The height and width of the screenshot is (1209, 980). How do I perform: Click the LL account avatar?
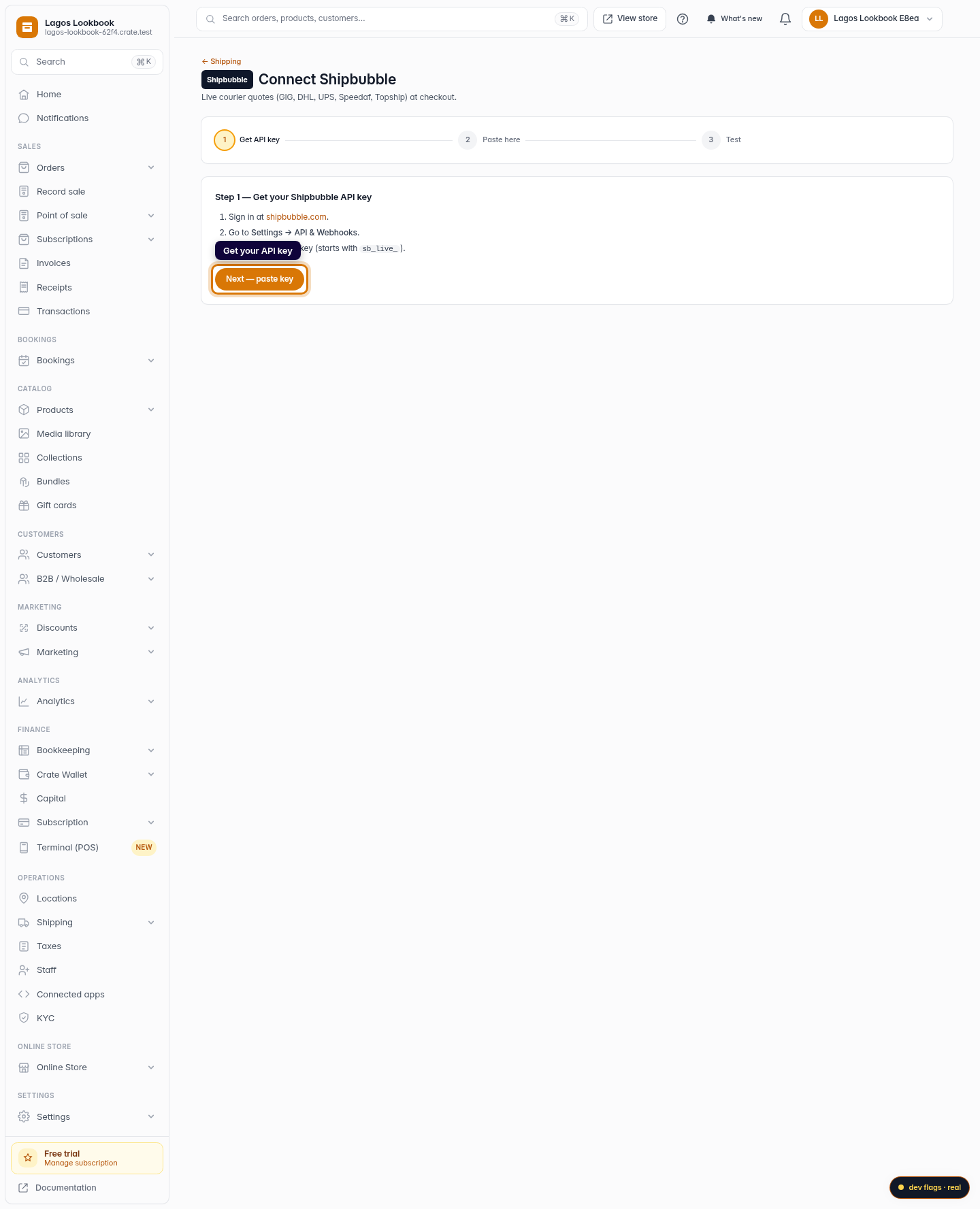[819, 19]
